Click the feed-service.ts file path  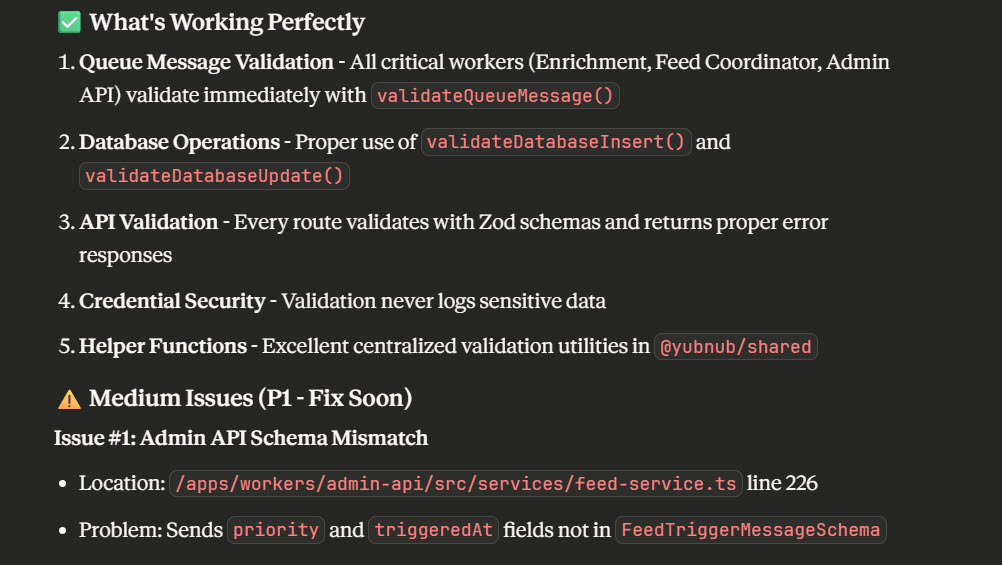point(455,484)
